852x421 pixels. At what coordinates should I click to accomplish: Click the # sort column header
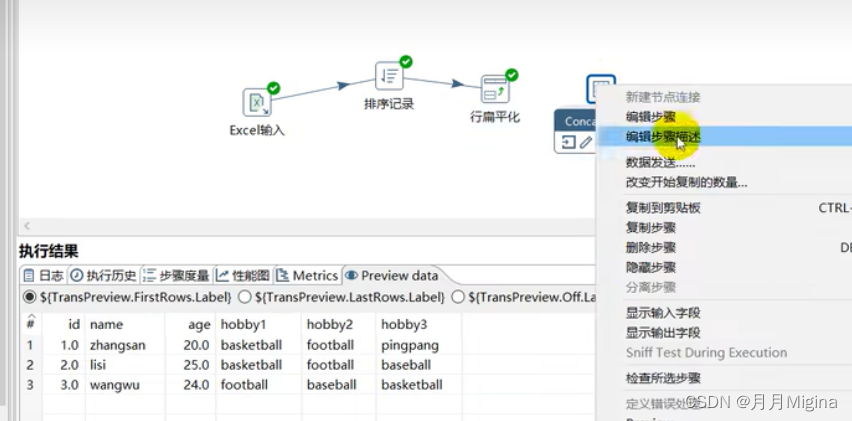[x=31, y=323]
